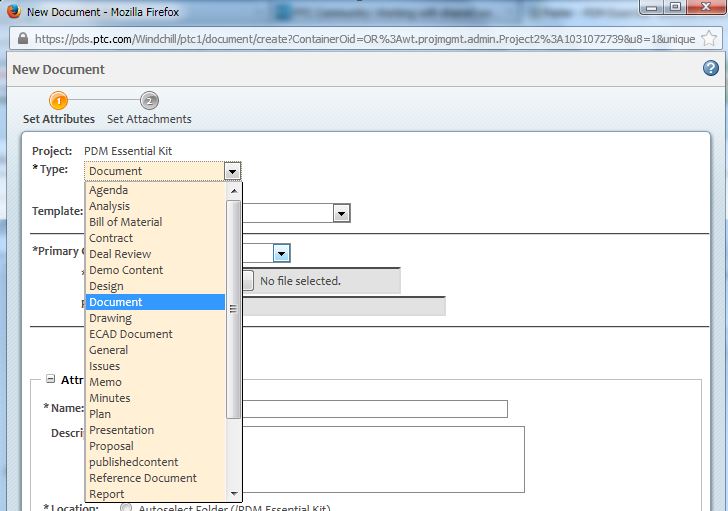
Task: Choose Plan from the list
Action: (x=155, y=414)
